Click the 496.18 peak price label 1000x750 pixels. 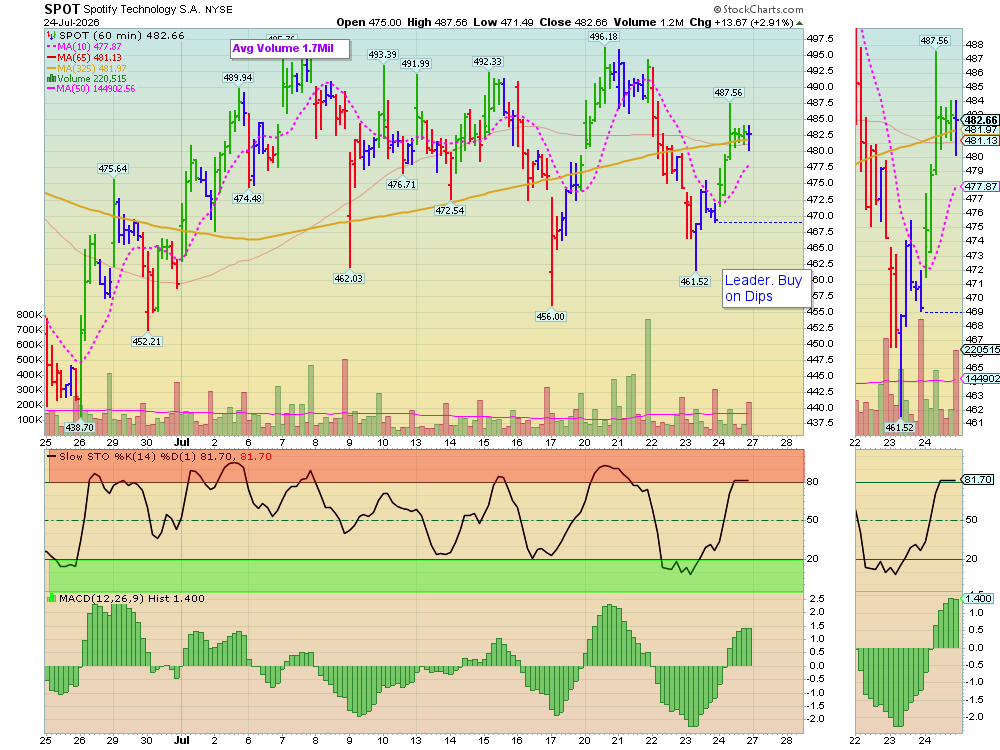tap(603, 37)
